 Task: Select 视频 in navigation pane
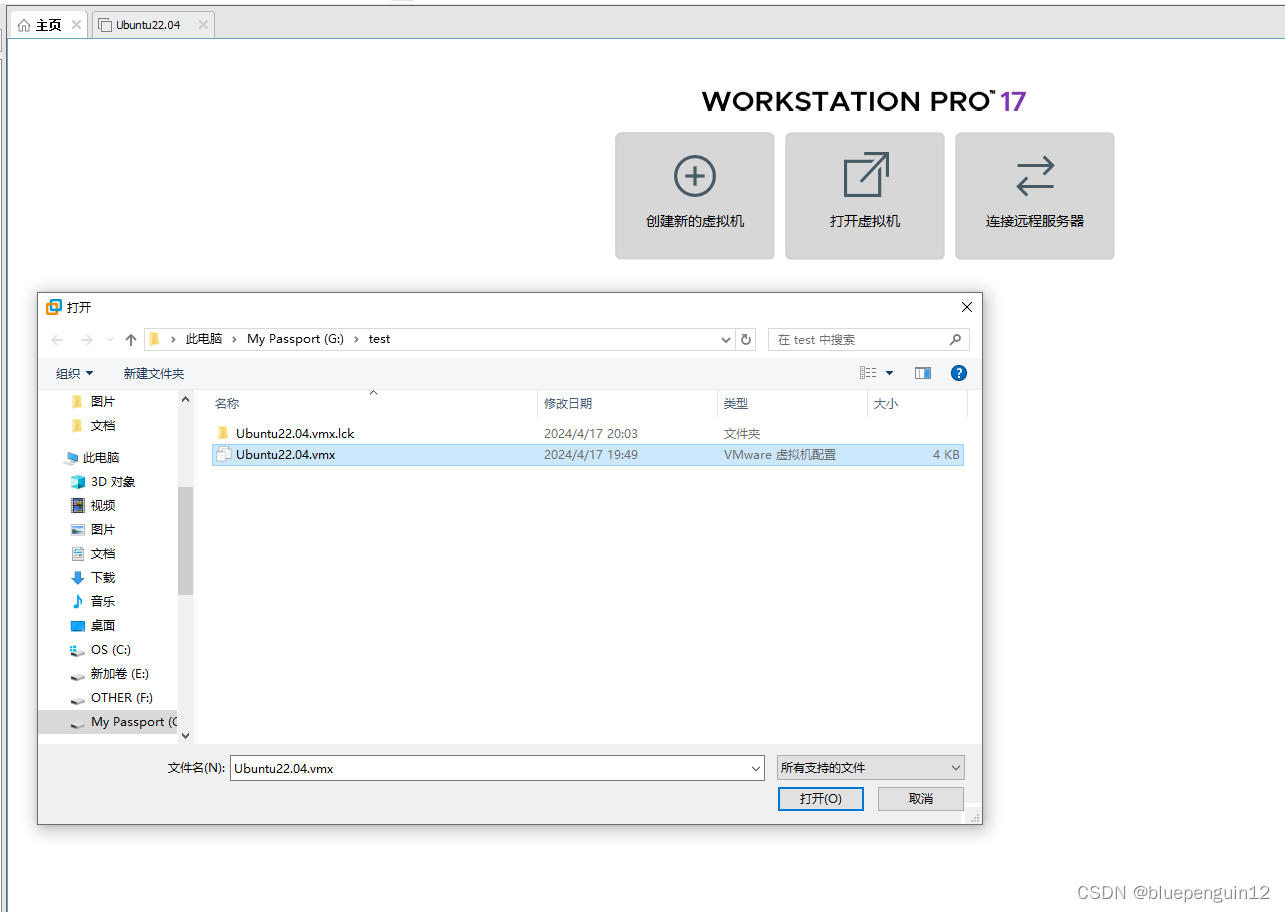(103, 505)
